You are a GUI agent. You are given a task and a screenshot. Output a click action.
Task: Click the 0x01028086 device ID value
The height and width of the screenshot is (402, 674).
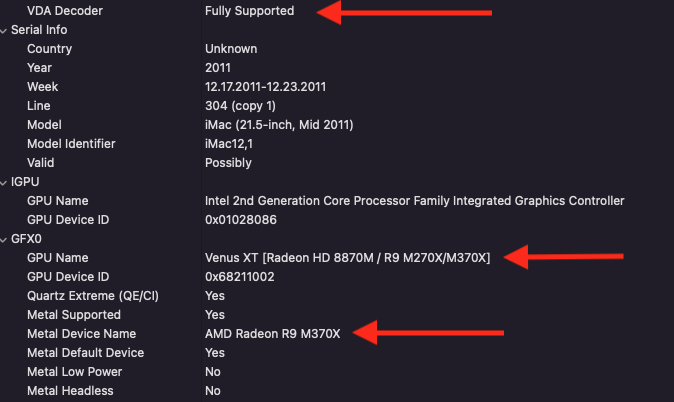(241, 220)
